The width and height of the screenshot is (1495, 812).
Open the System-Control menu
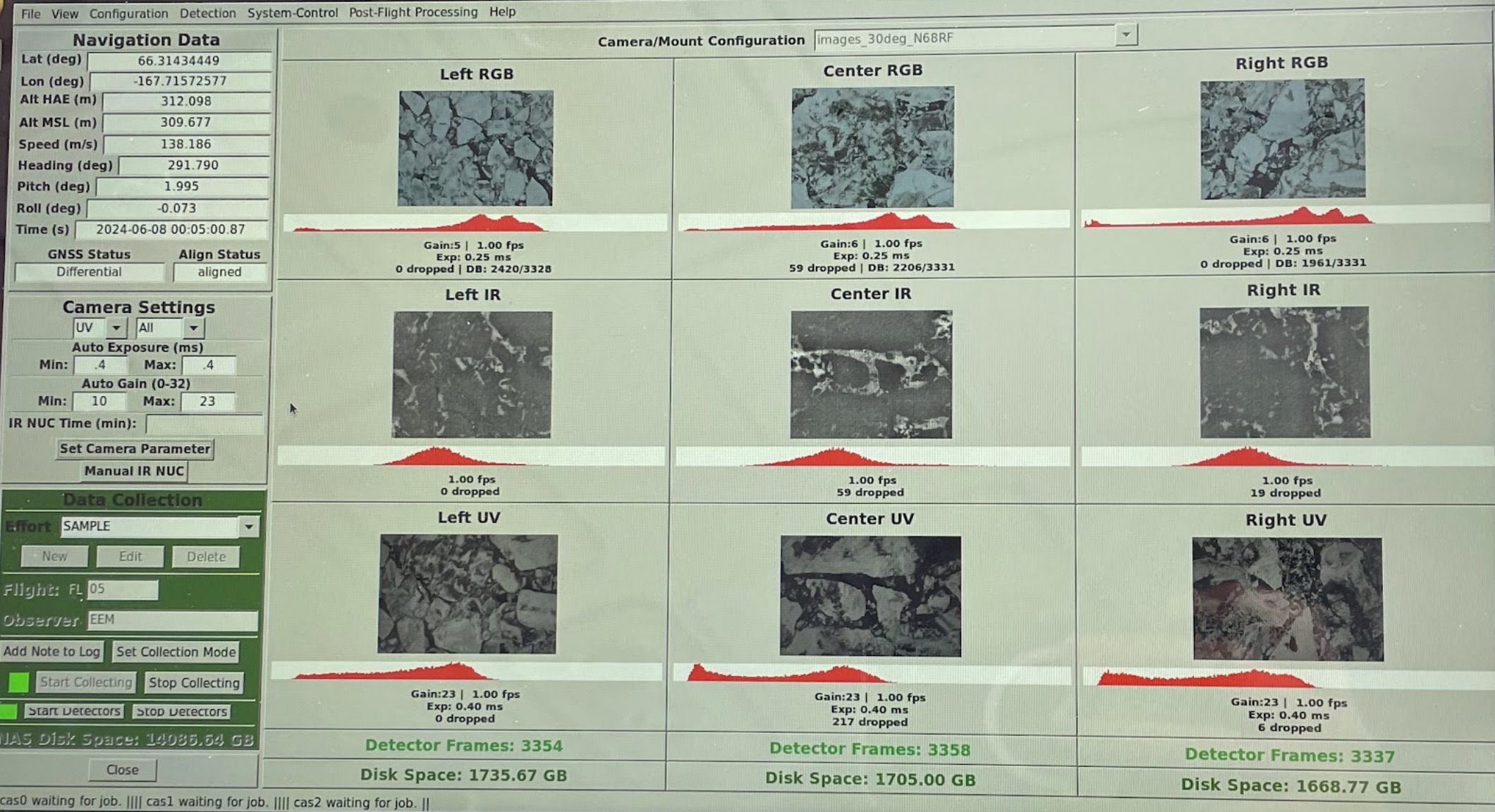[x=292, y=13]
